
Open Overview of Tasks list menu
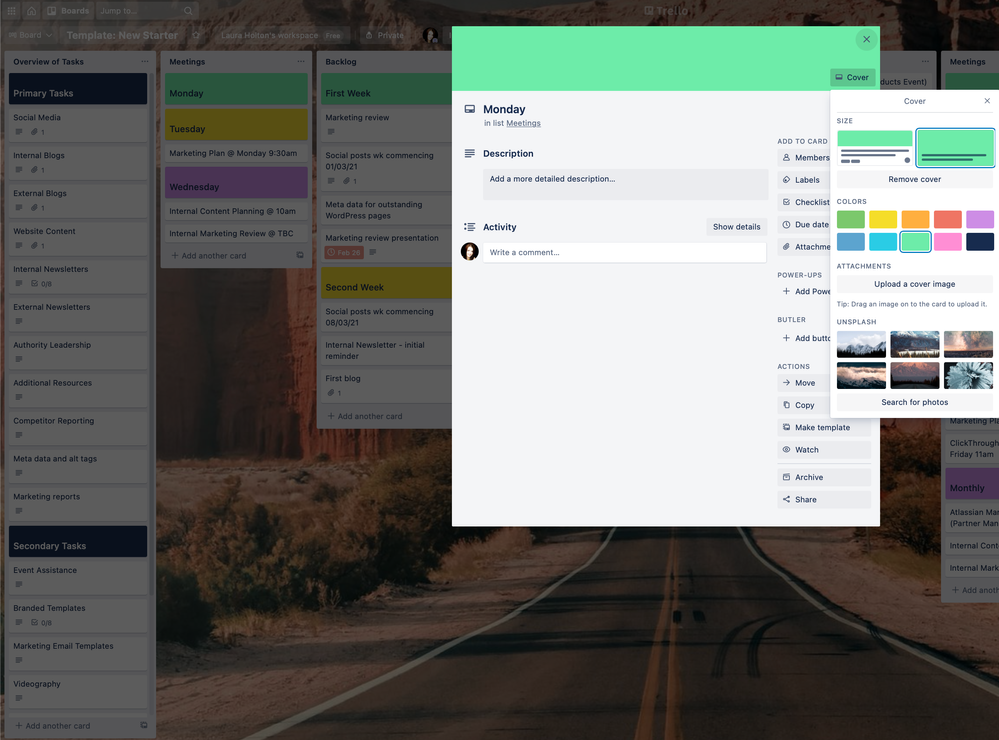(x=145, y=62)
